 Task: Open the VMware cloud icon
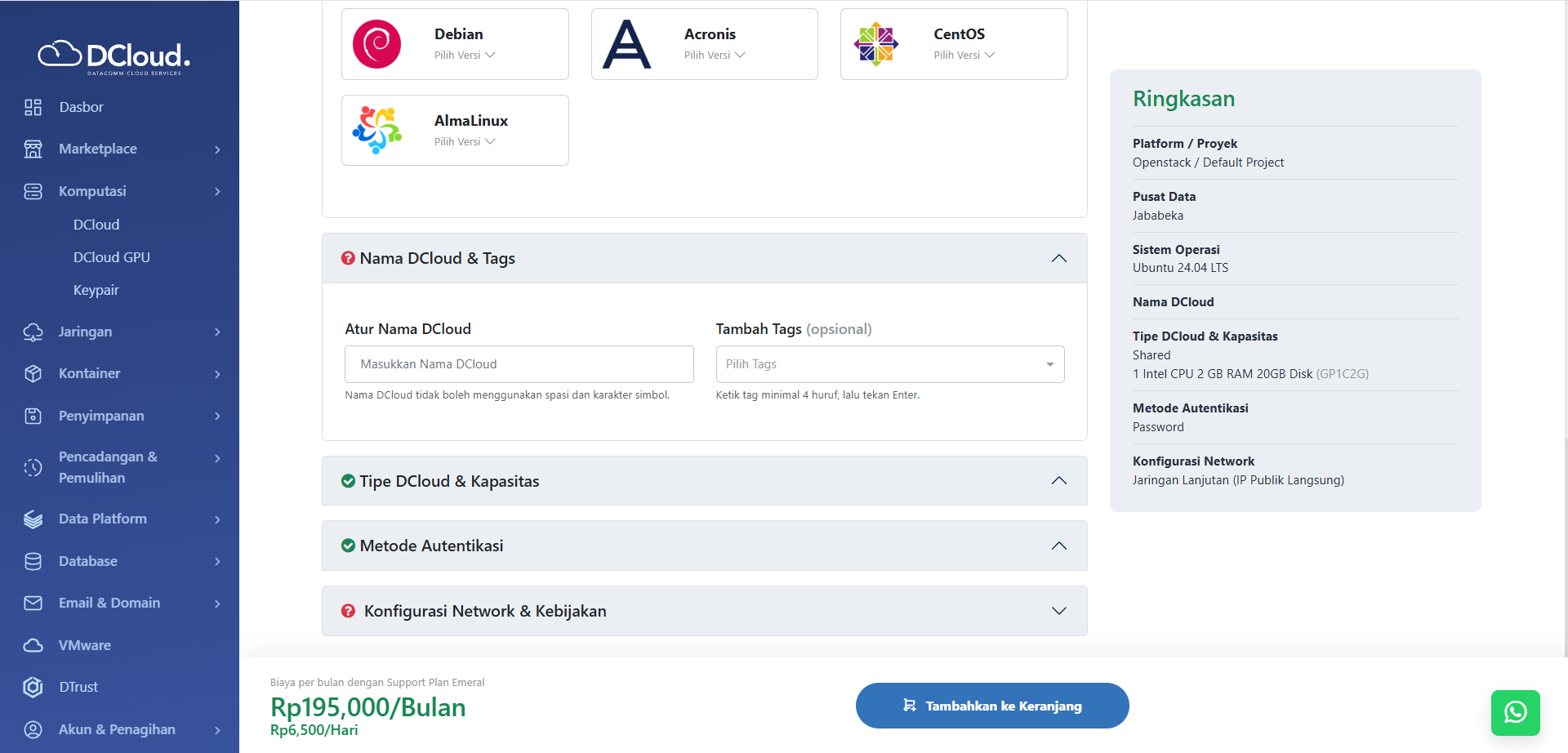coord(33,645)
